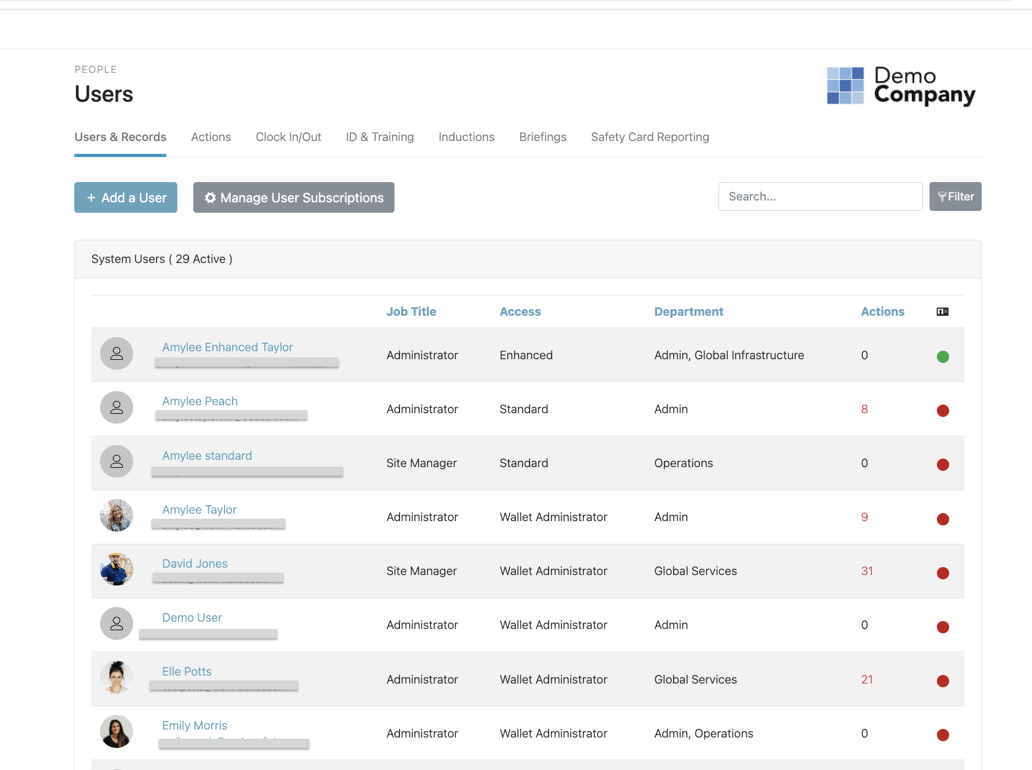Screen dimensions: 1032x770
Task: Open David Jones's profile photo
Action: 116,569
